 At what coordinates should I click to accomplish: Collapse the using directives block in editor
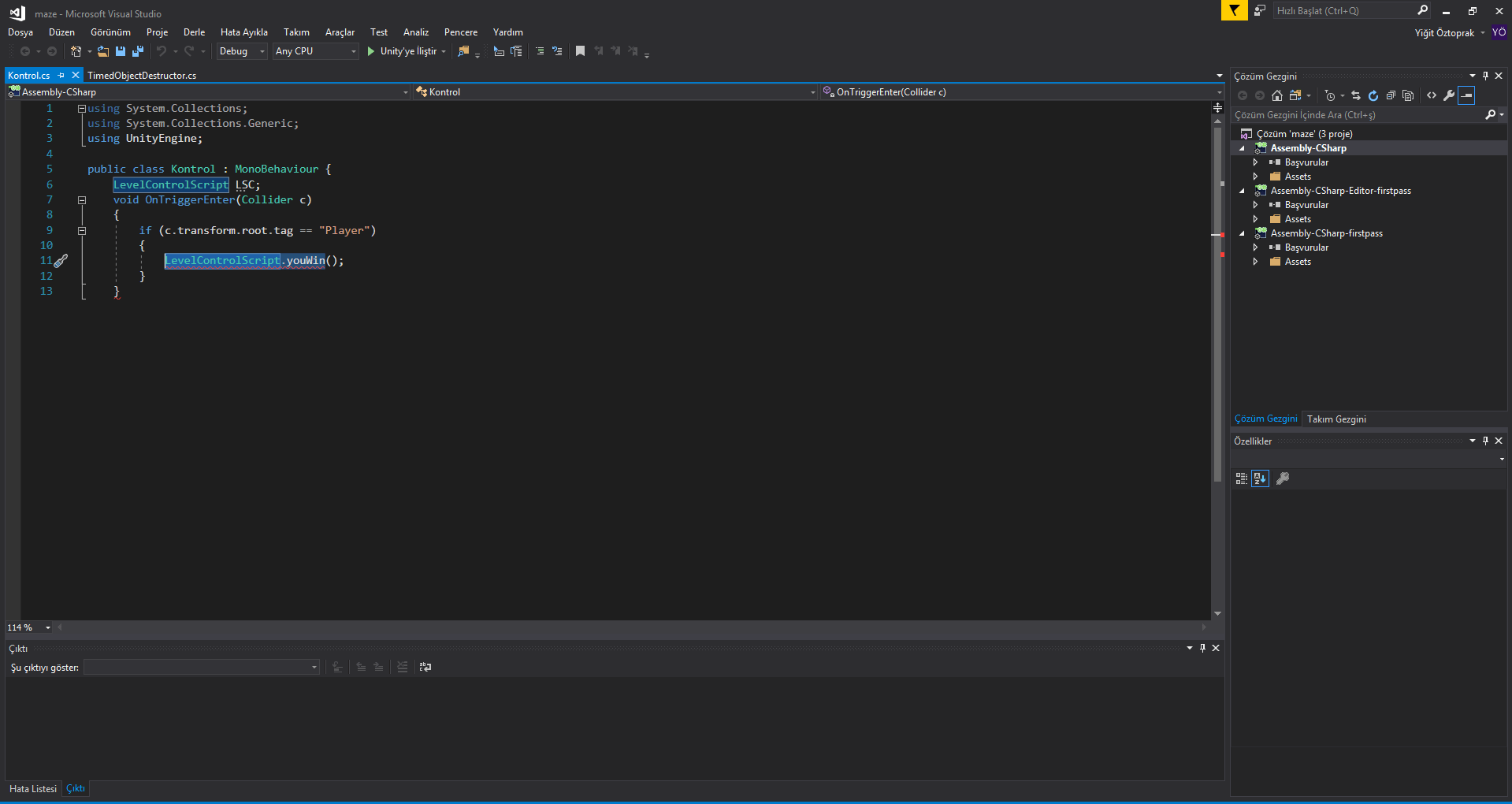coord(81,109)
